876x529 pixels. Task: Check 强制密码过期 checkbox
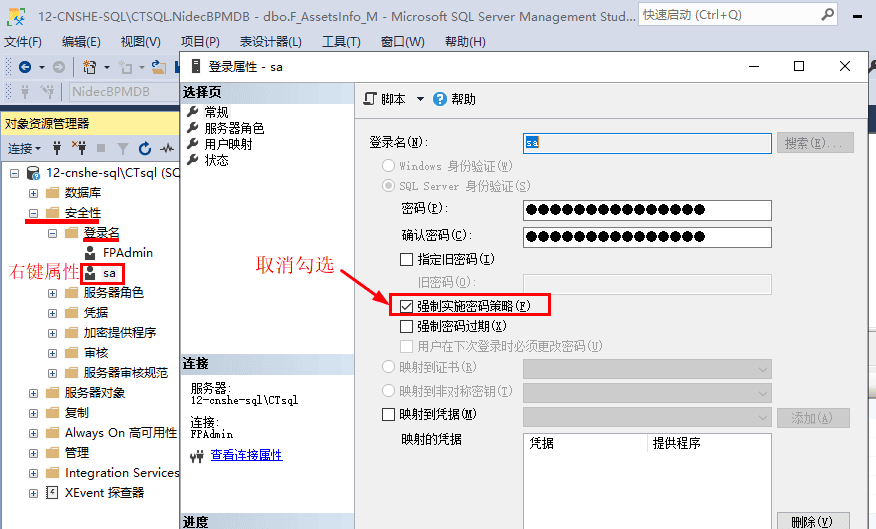point(407,326)
